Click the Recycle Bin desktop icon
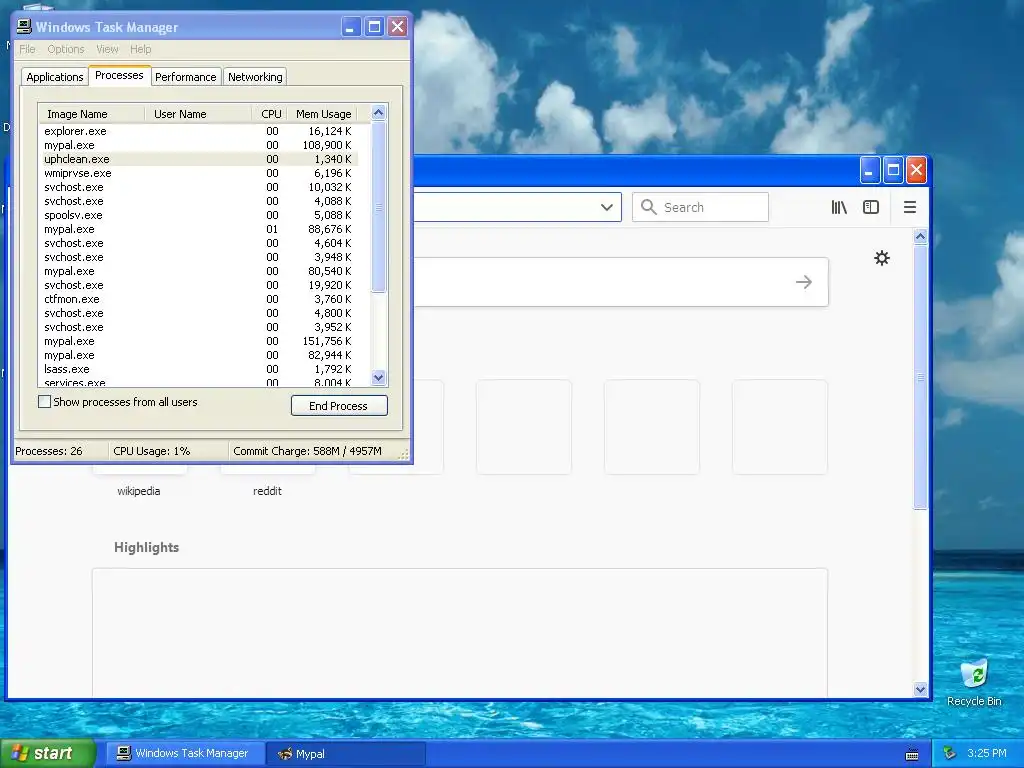The height and width of the screenshot is (768, 1024). pyautogui.click(x=974, y=683)
